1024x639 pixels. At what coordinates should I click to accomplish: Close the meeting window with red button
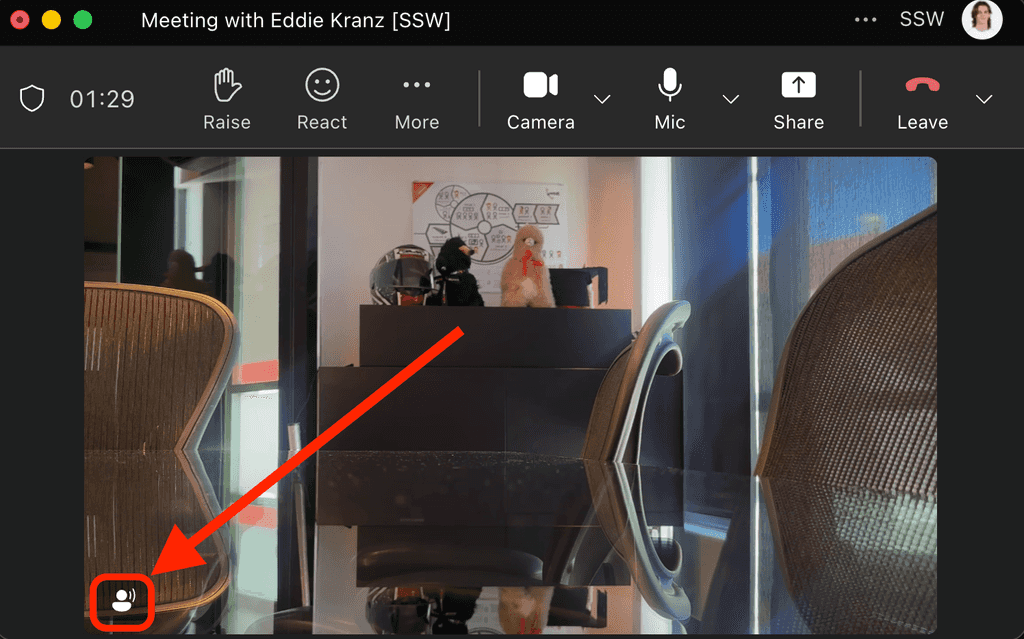[x=19, y=20]
